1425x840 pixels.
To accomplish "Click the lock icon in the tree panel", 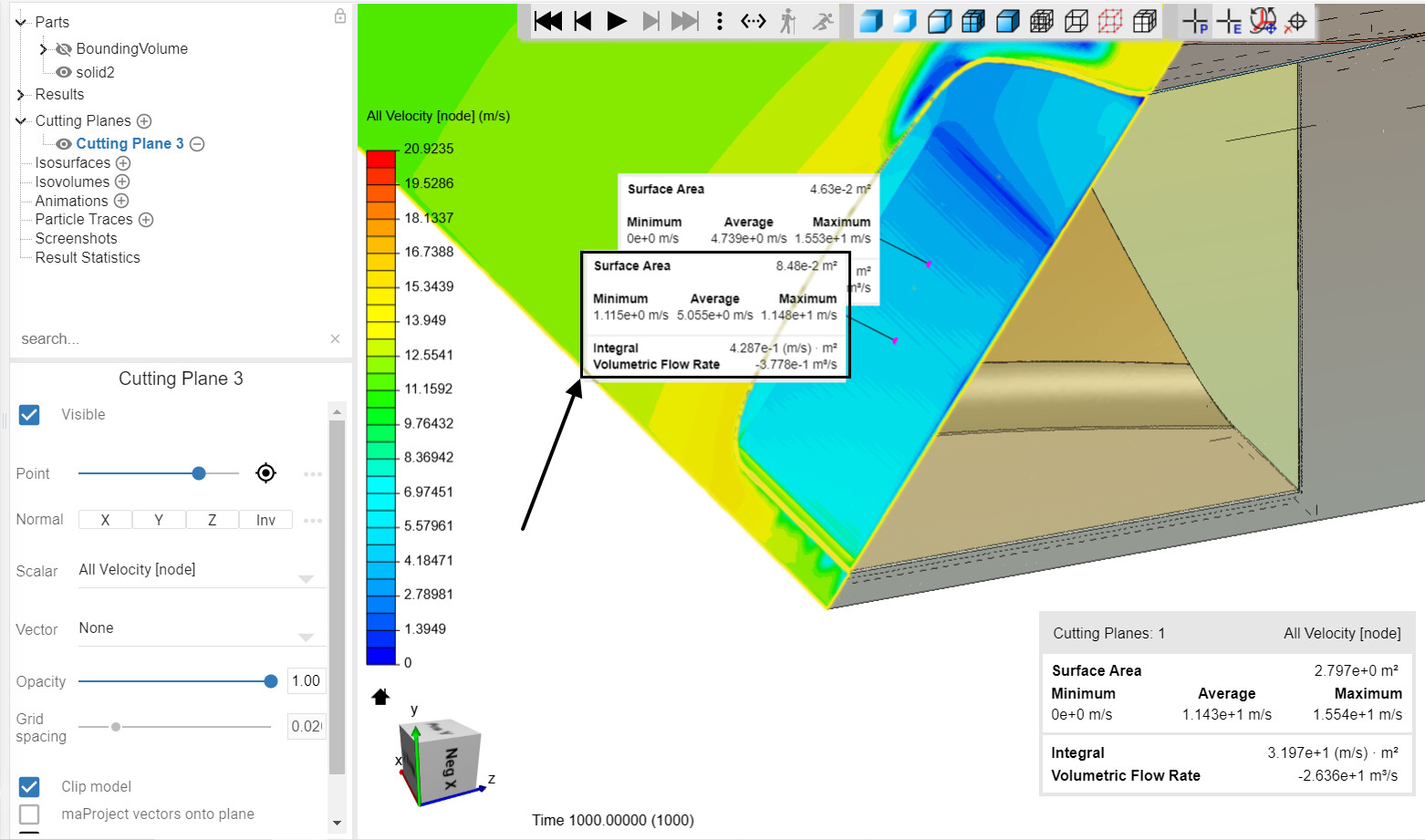I will [x=340, y=16].
